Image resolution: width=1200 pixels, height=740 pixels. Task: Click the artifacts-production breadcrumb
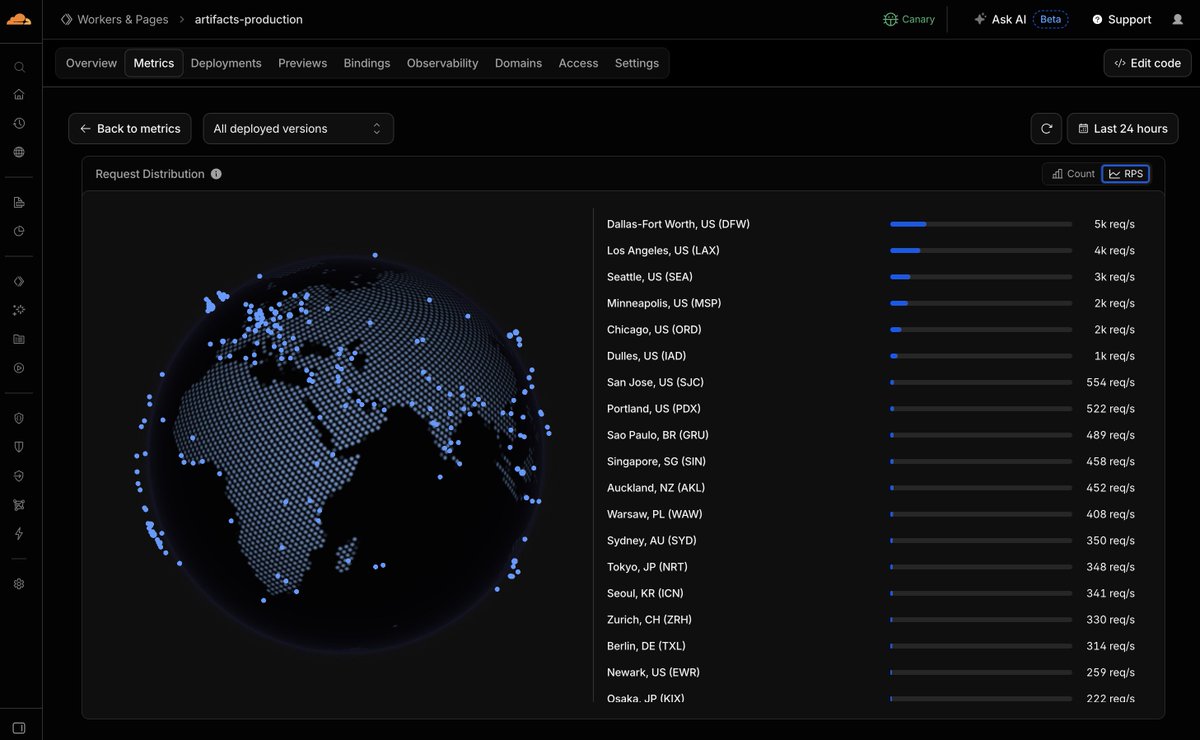[x=248, y=19]
